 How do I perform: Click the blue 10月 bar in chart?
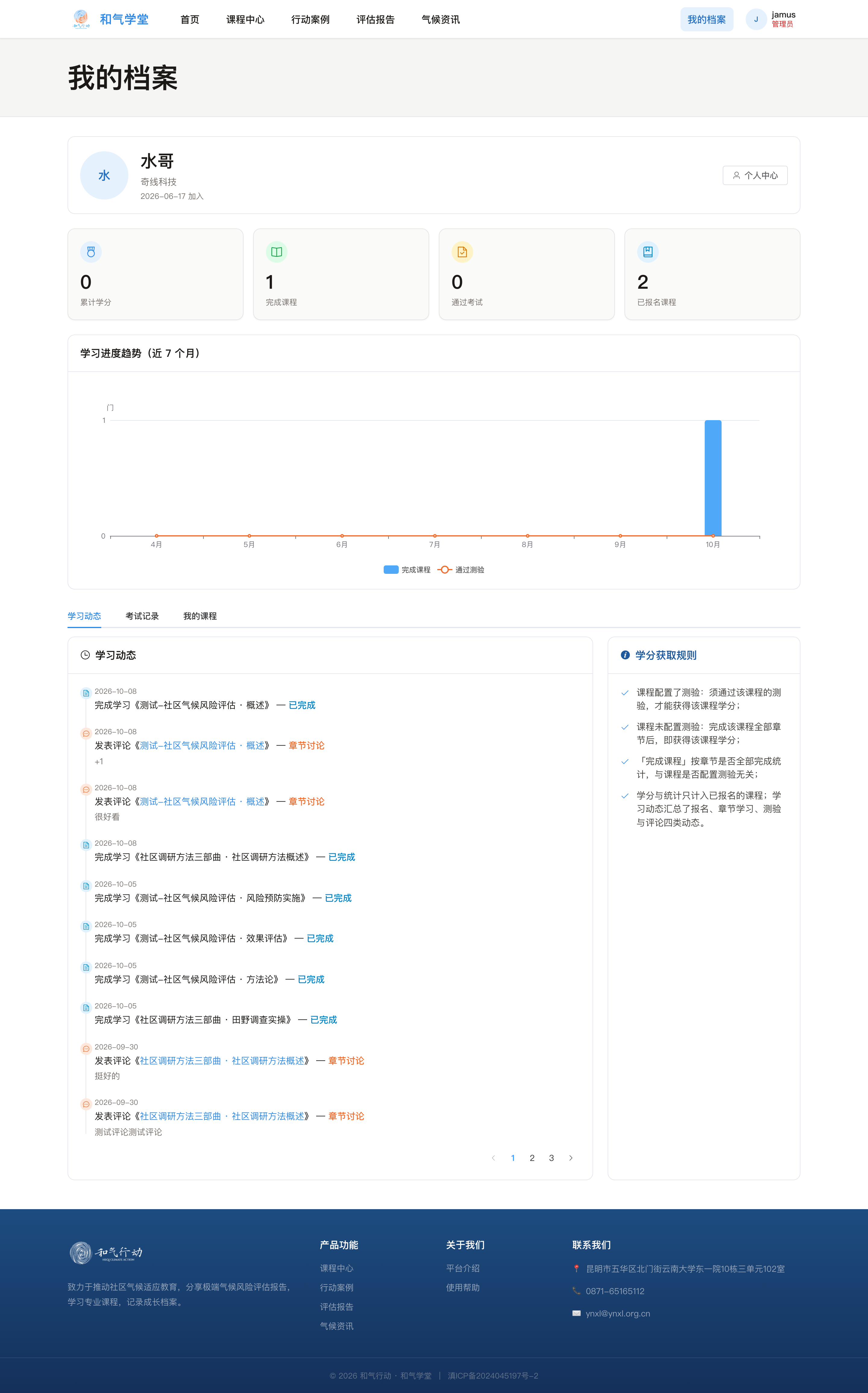point(713,478)
